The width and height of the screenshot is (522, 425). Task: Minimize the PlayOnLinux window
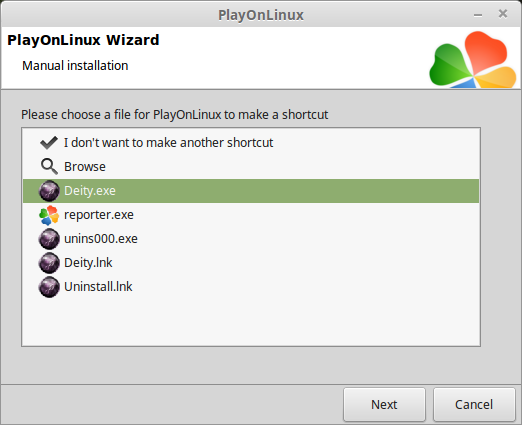click(478, 15)
